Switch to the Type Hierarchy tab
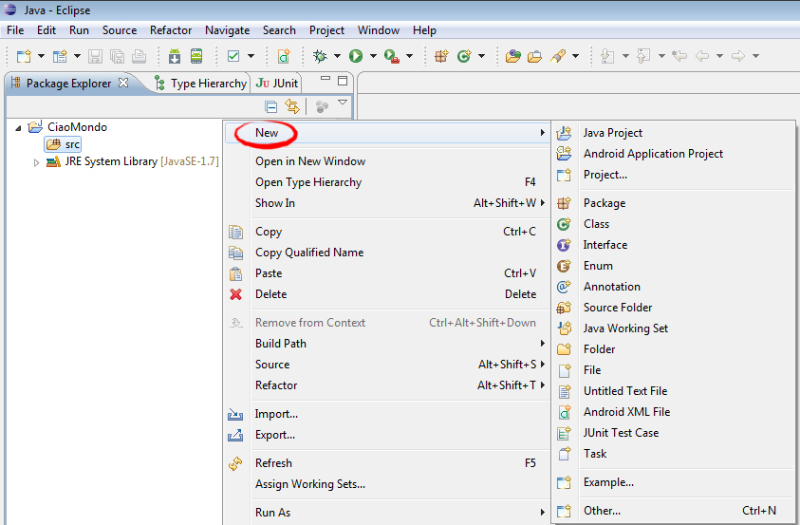Viewport: 800px width, 525px height. 200,83
